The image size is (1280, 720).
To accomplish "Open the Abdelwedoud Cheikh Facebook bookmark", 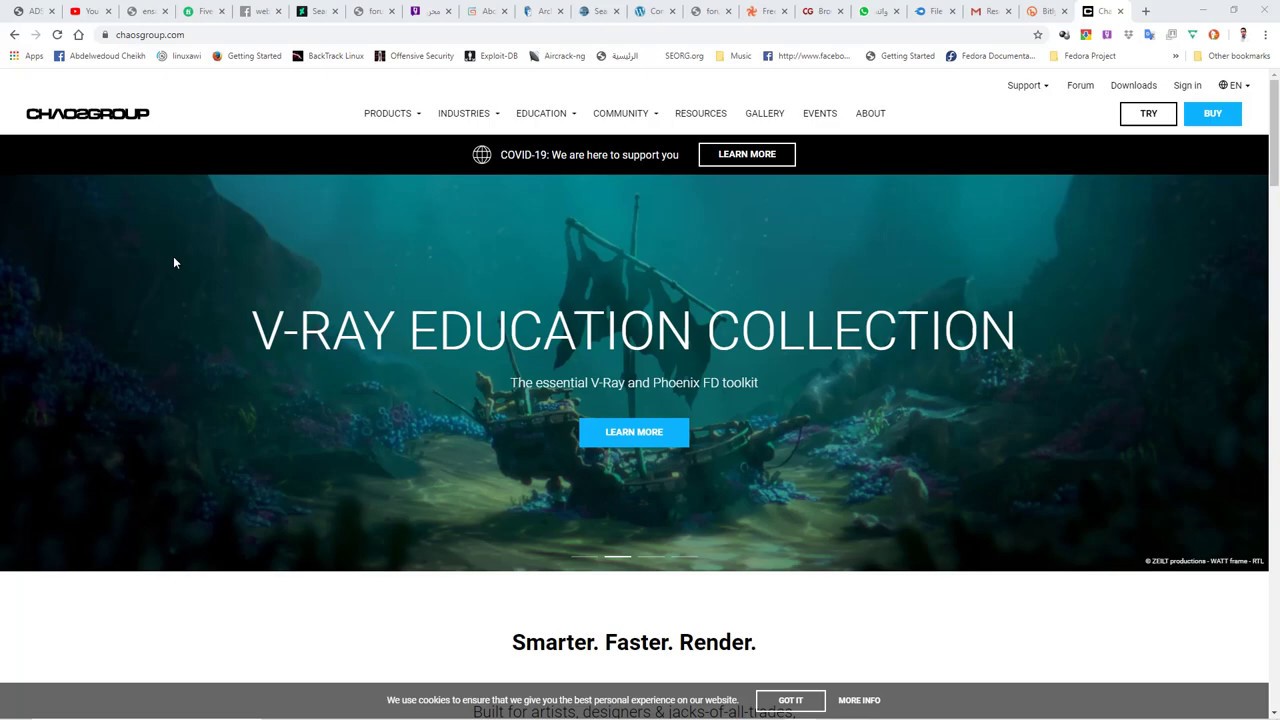I will tap(99, 56).
